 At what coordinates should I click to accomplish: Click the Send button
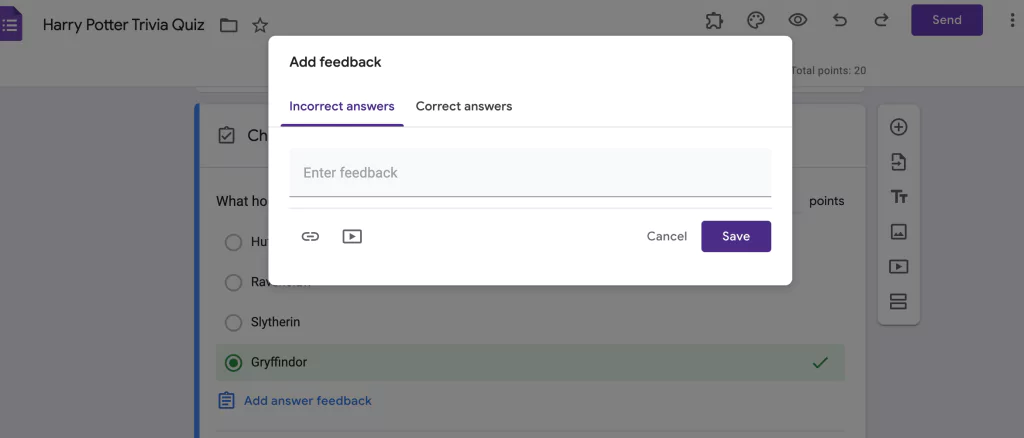pyautogui.click(x=947, y=20)
